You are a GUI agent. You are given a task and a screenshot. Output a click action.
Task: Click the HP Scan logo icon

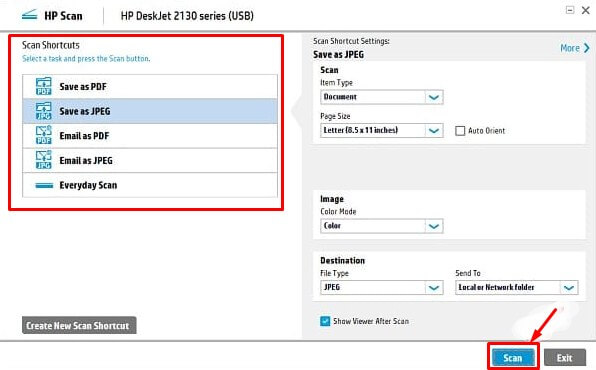point(30,16)
